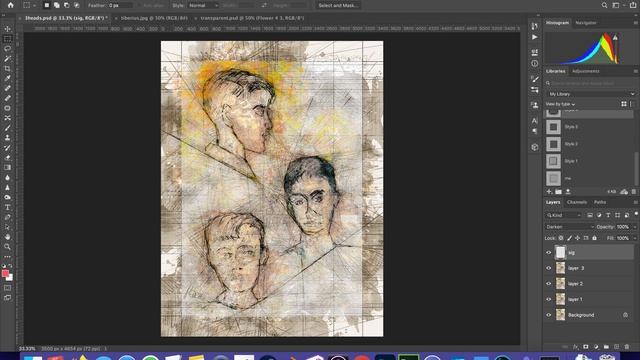Add layer mask icon in Layers panel

[x=586, y=347]
